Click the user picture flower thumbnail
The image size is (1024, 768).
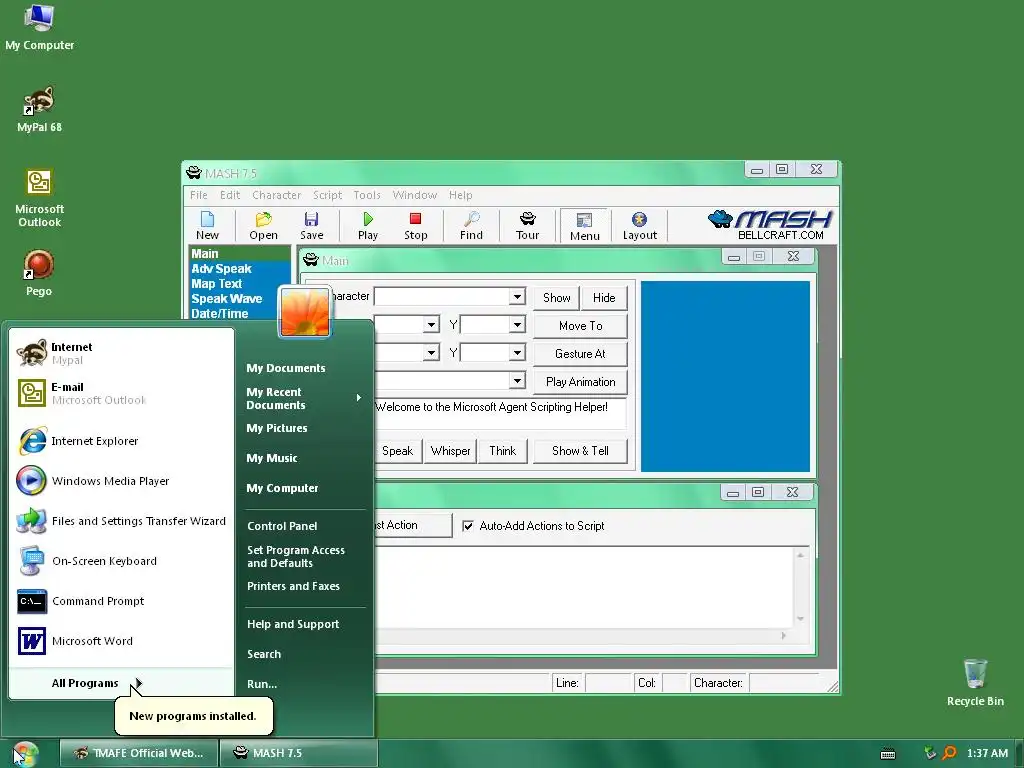[x=305, y=312]
